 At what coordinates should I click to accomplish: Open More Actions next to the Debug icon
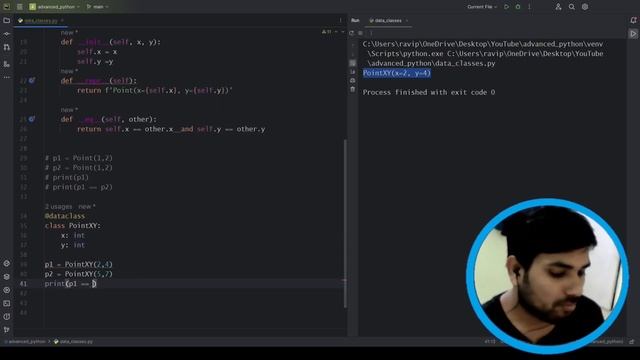pos(529,7)
